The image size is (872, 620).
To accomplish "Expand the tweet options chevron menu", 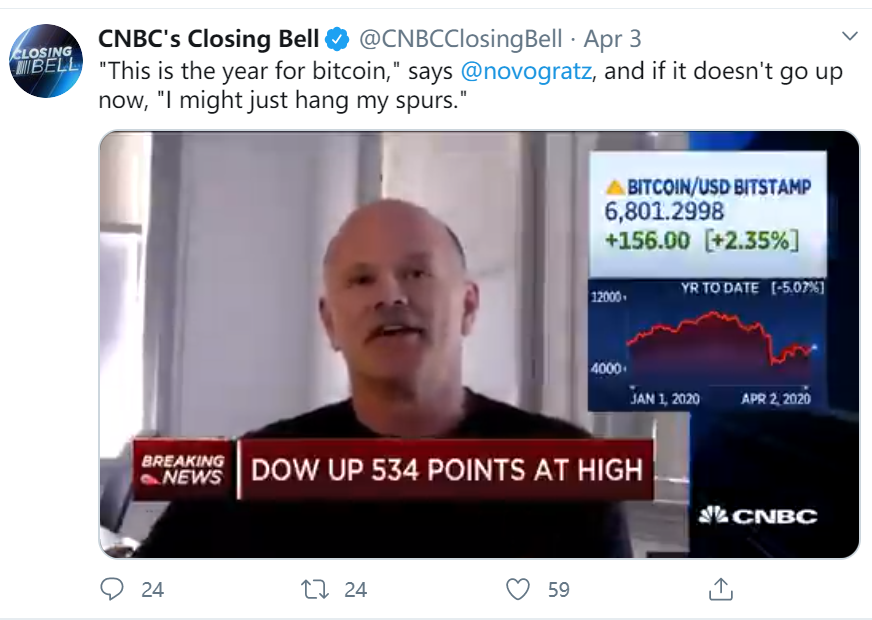I will pos(850,37).
